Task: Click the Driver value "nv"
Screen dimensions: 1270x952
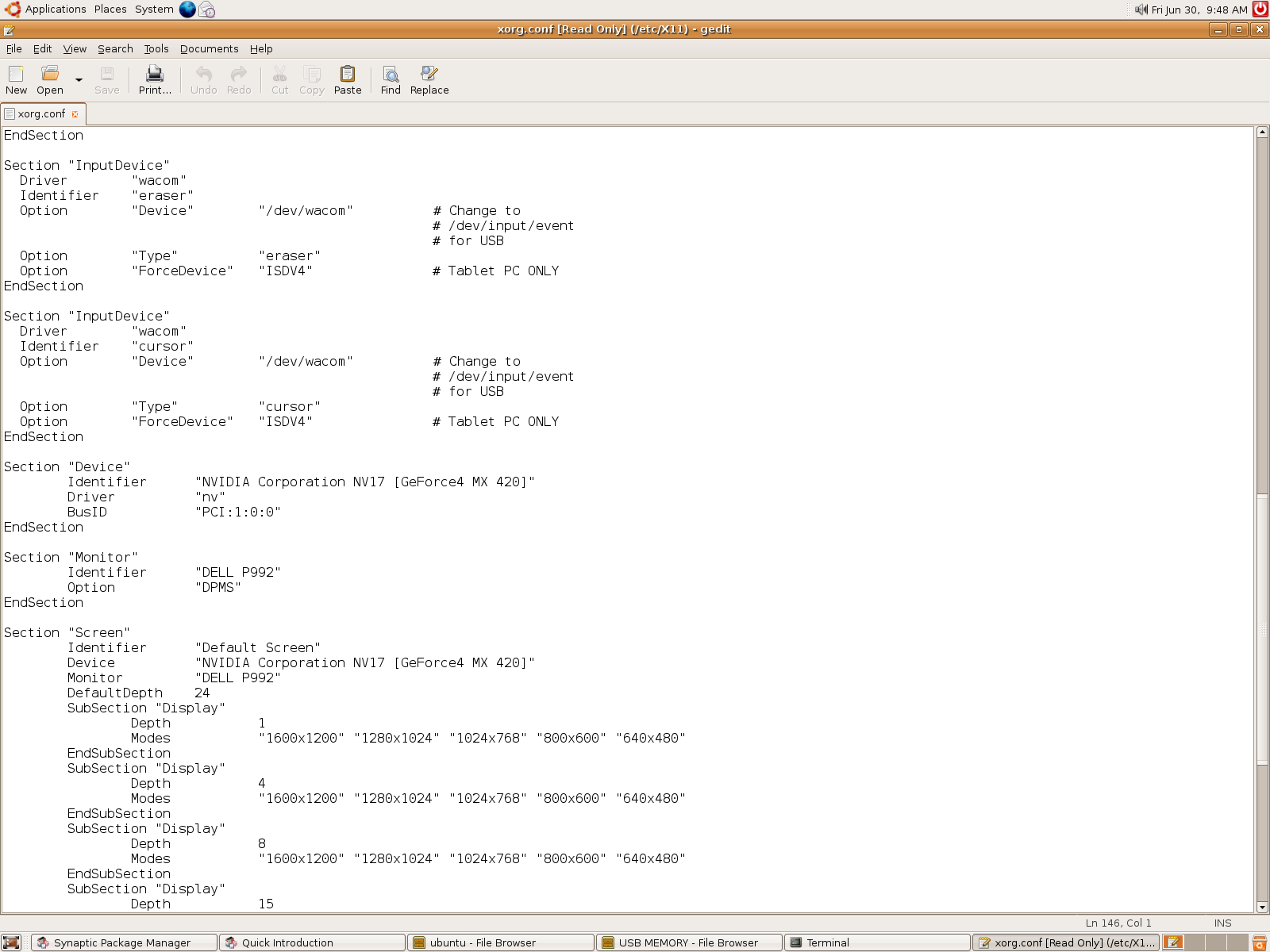Action: (x=210, y=497)
